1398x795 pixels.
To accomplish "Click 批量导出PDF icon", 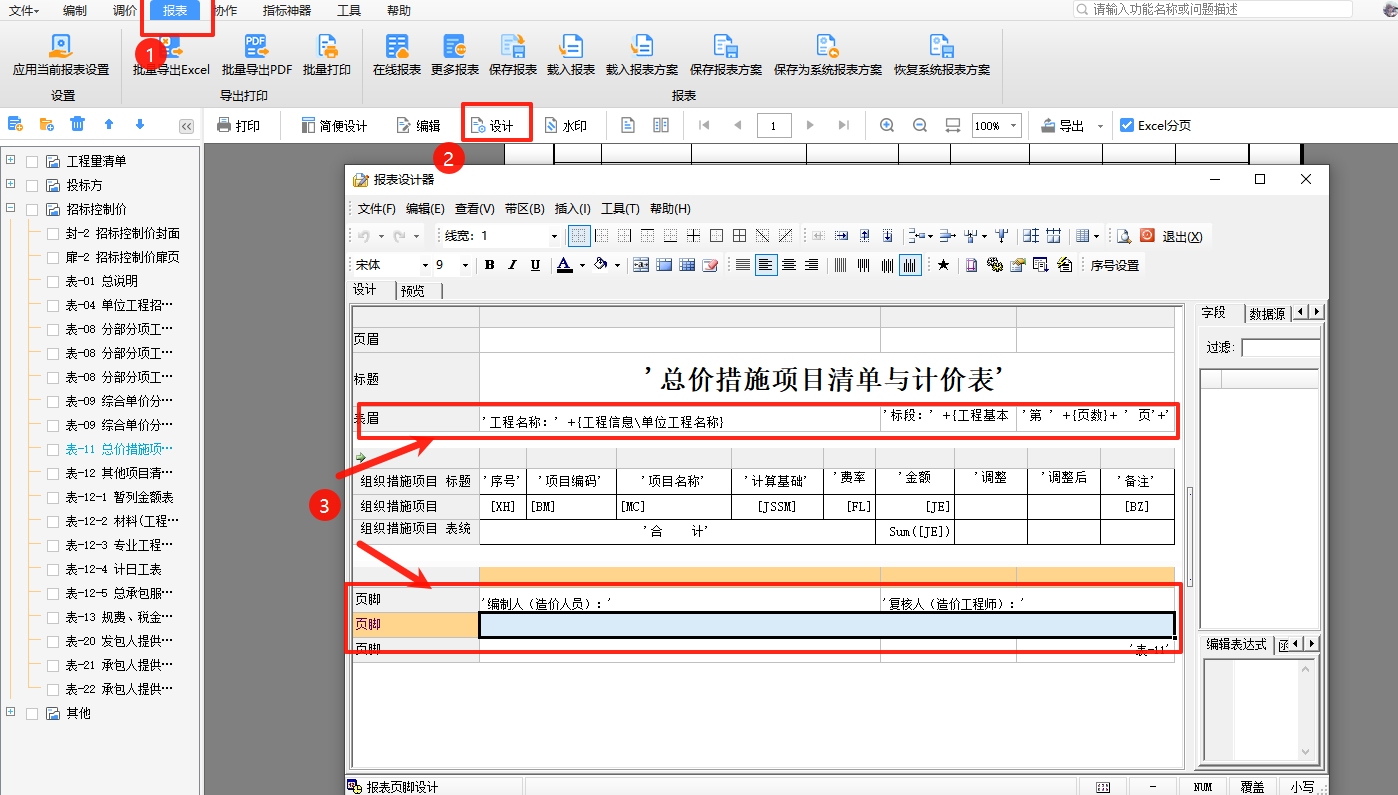I will point(256,46).
